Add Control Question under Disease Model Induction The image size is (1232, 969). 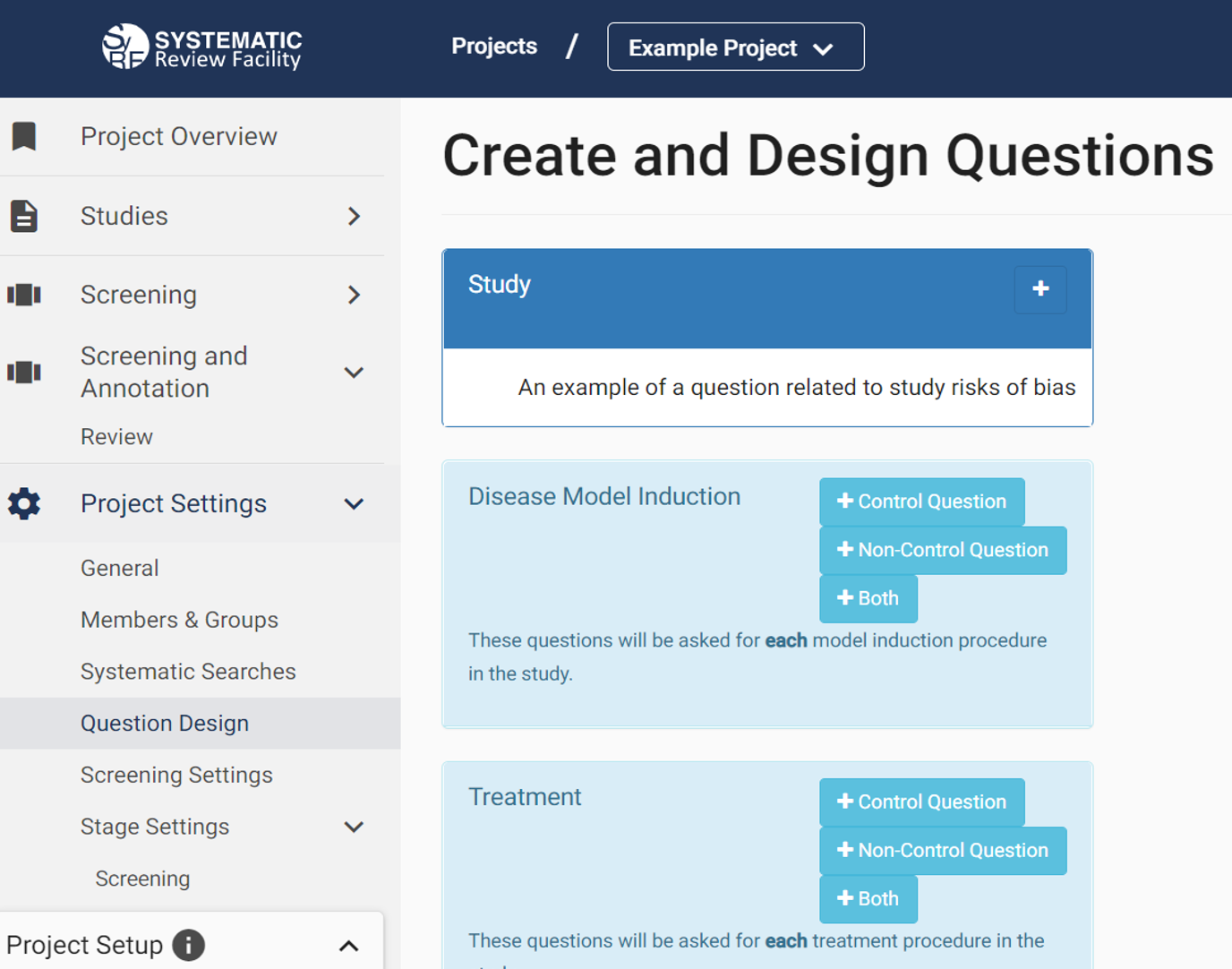tap(921, 502)
